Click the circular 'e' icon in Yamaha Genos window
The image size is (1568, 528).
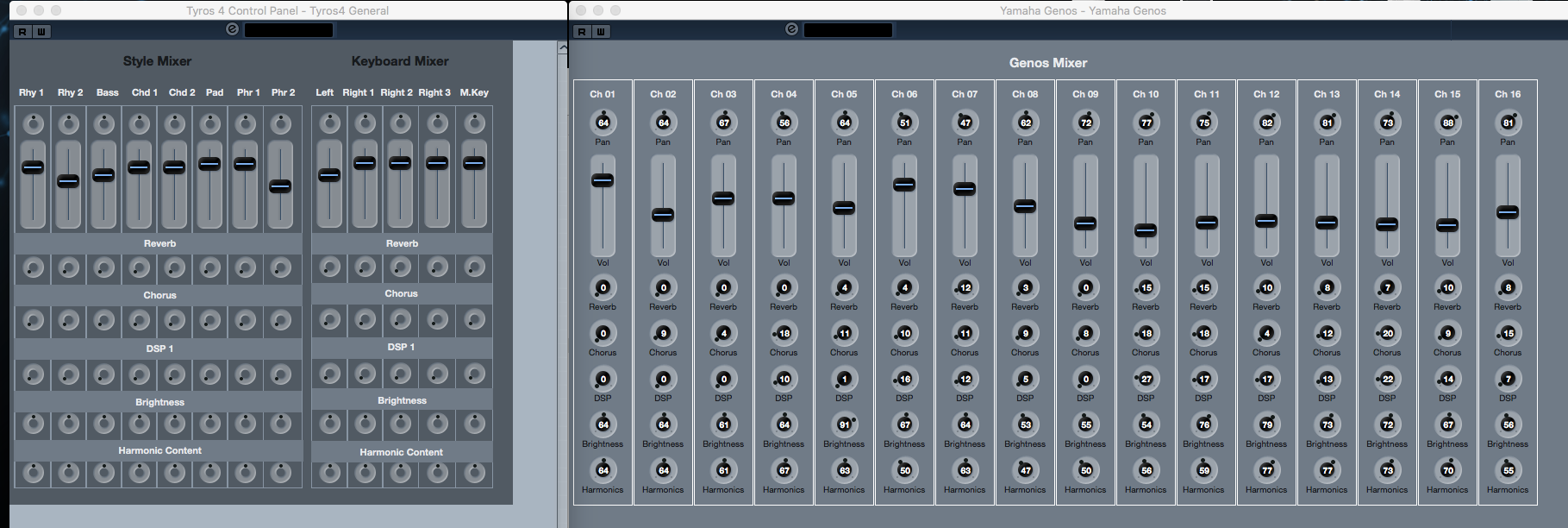[791, 29]
